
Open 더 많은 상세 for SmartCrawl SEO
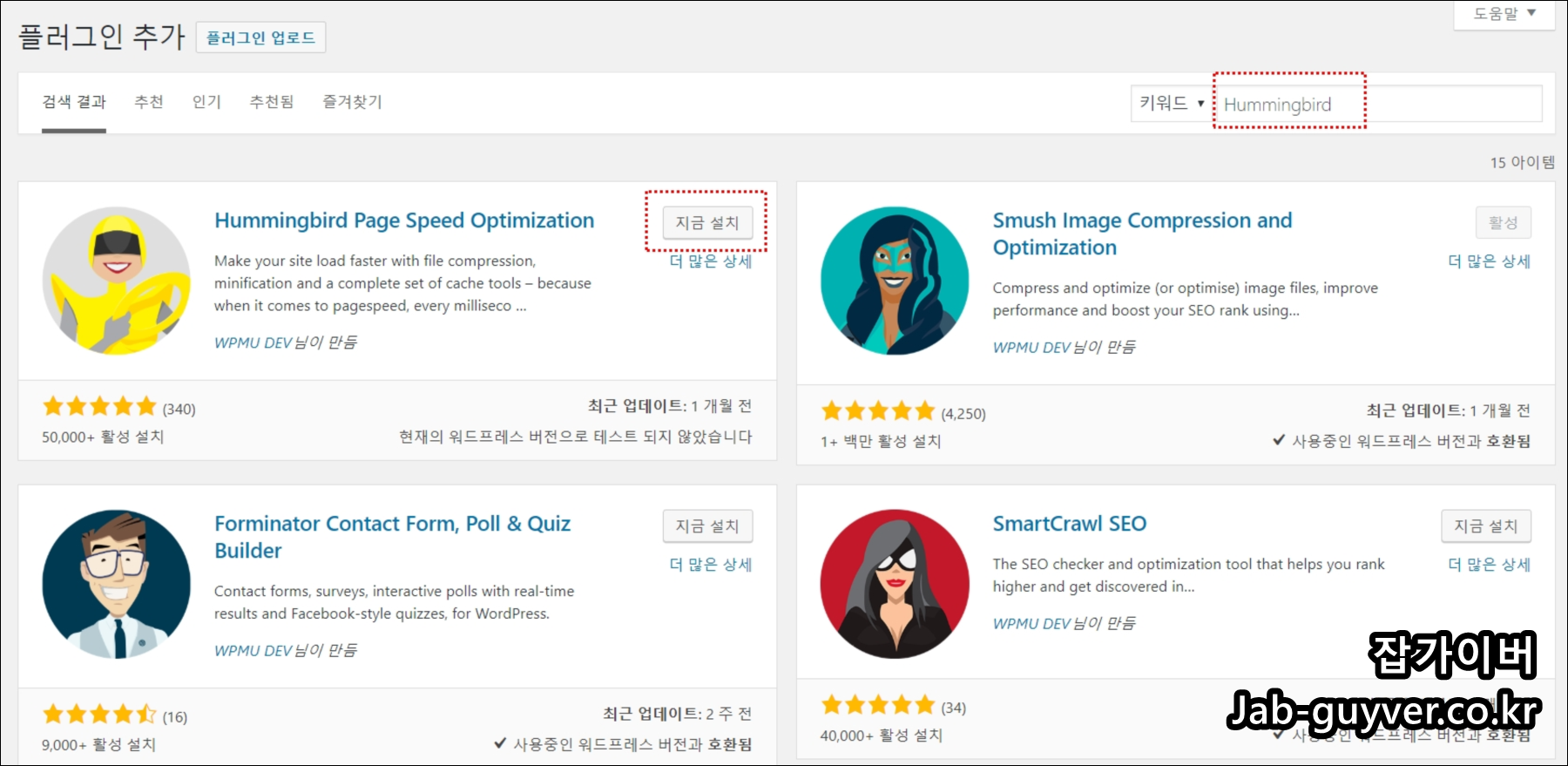[1489, 565]
